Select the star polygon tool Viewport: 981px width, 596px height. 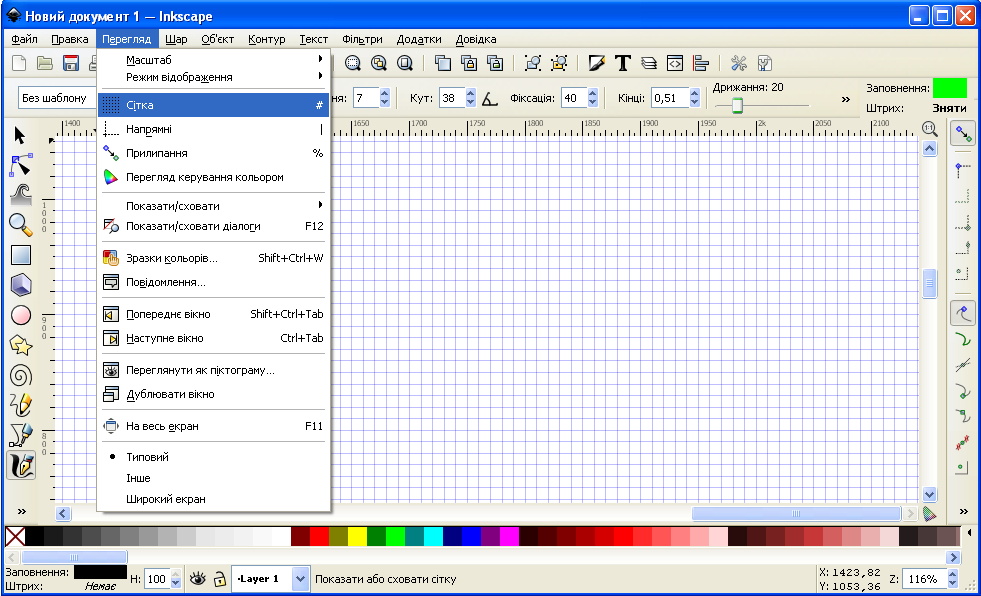(20, 345)
